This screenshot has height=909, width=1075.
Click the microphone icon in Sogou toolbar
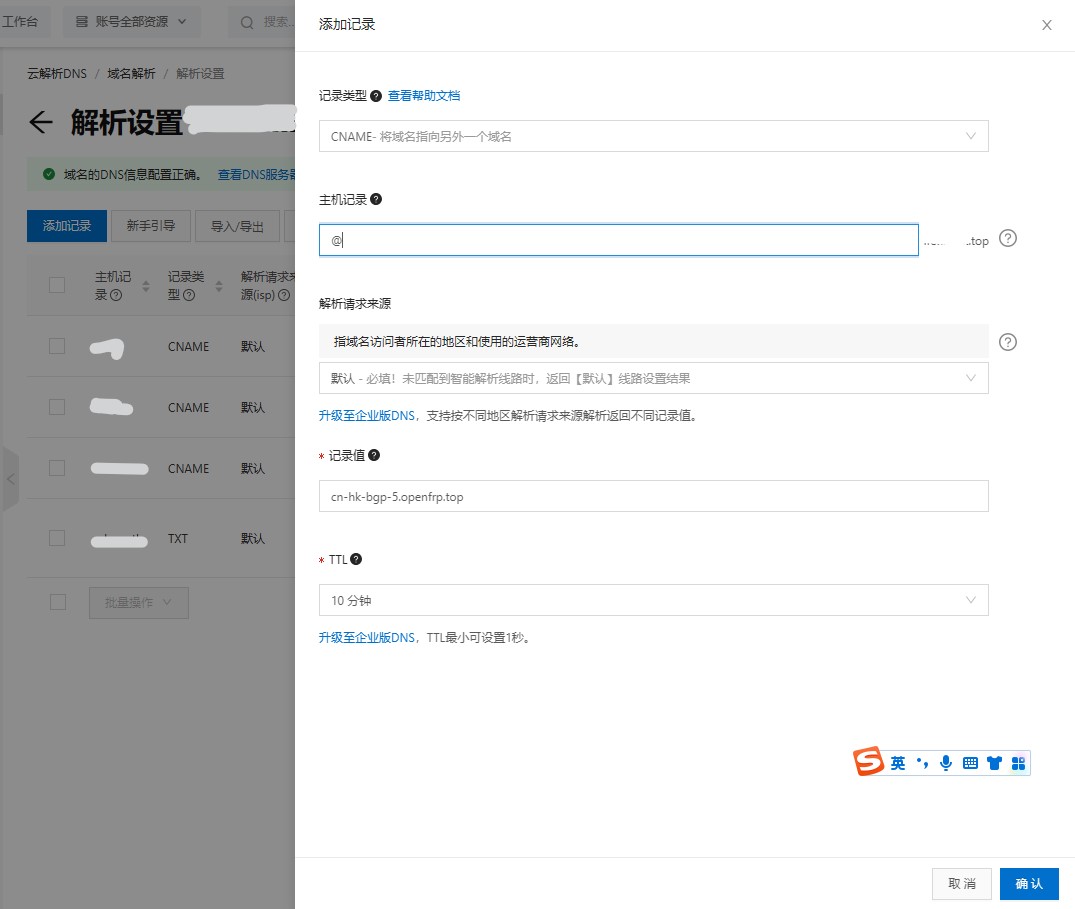pos(945,763)
